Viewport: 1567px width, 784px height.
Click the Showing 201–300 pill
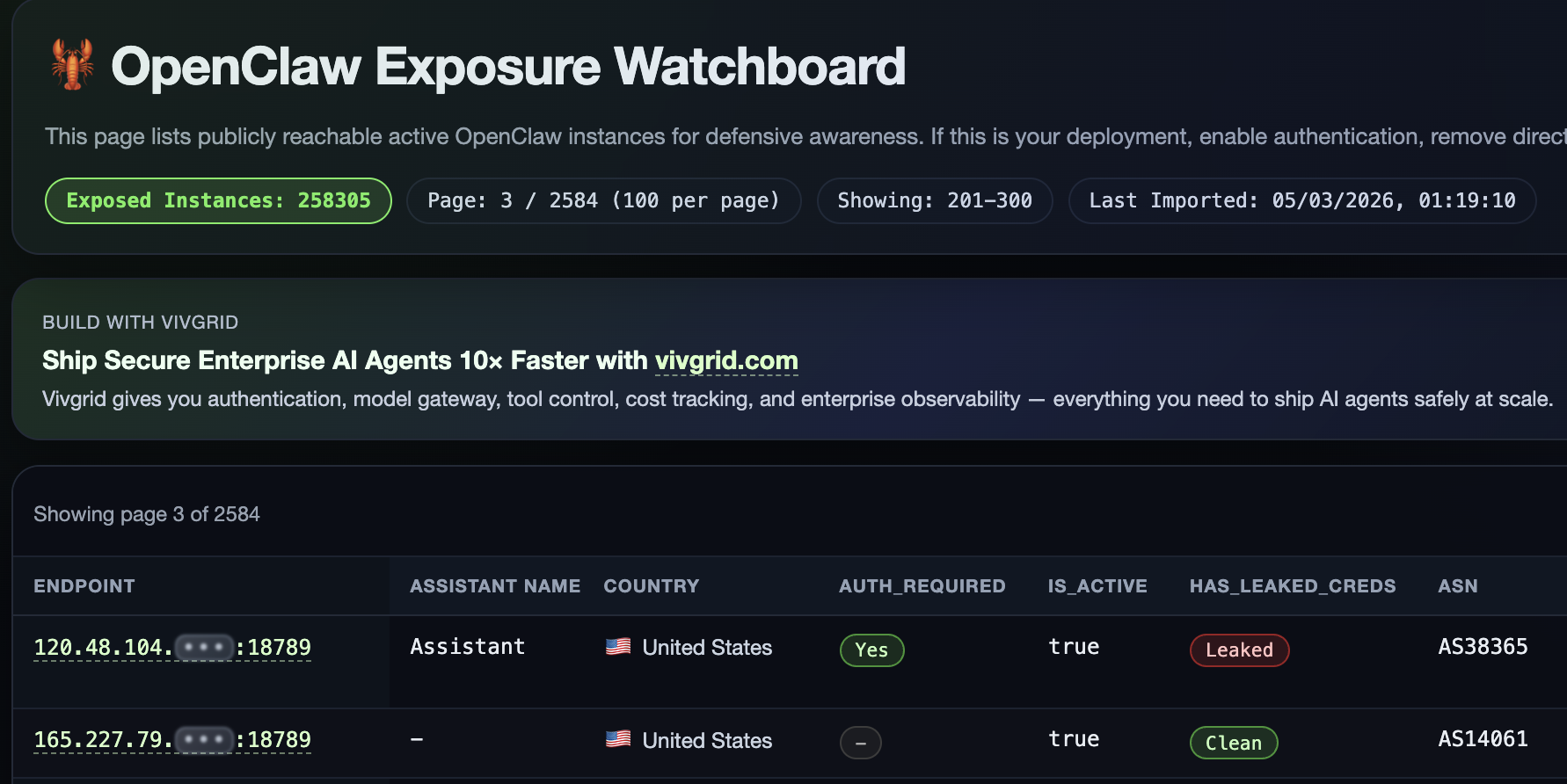[x=935, y=200]
